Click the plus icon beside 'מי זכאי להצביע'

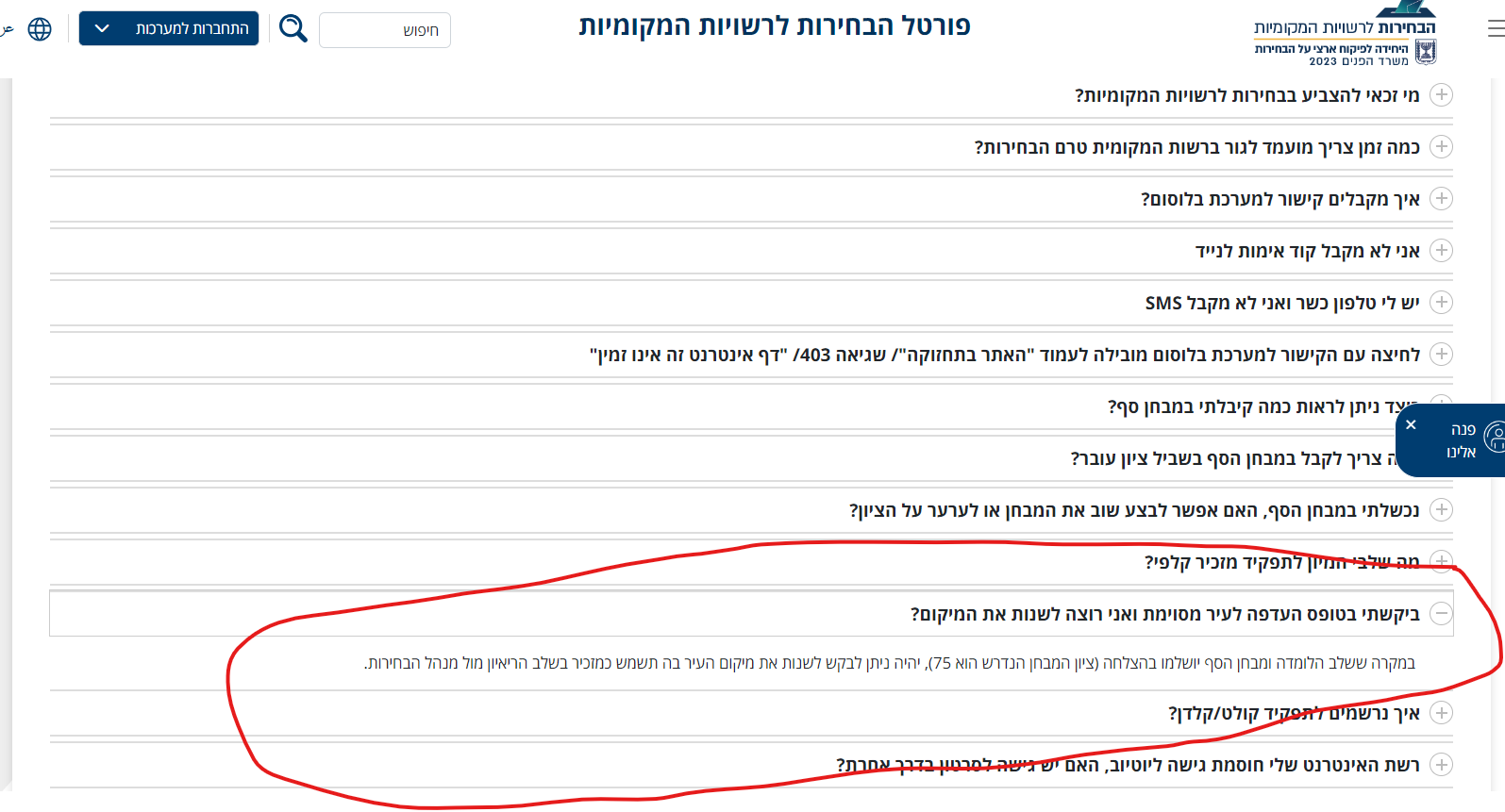coord(1441,94)
